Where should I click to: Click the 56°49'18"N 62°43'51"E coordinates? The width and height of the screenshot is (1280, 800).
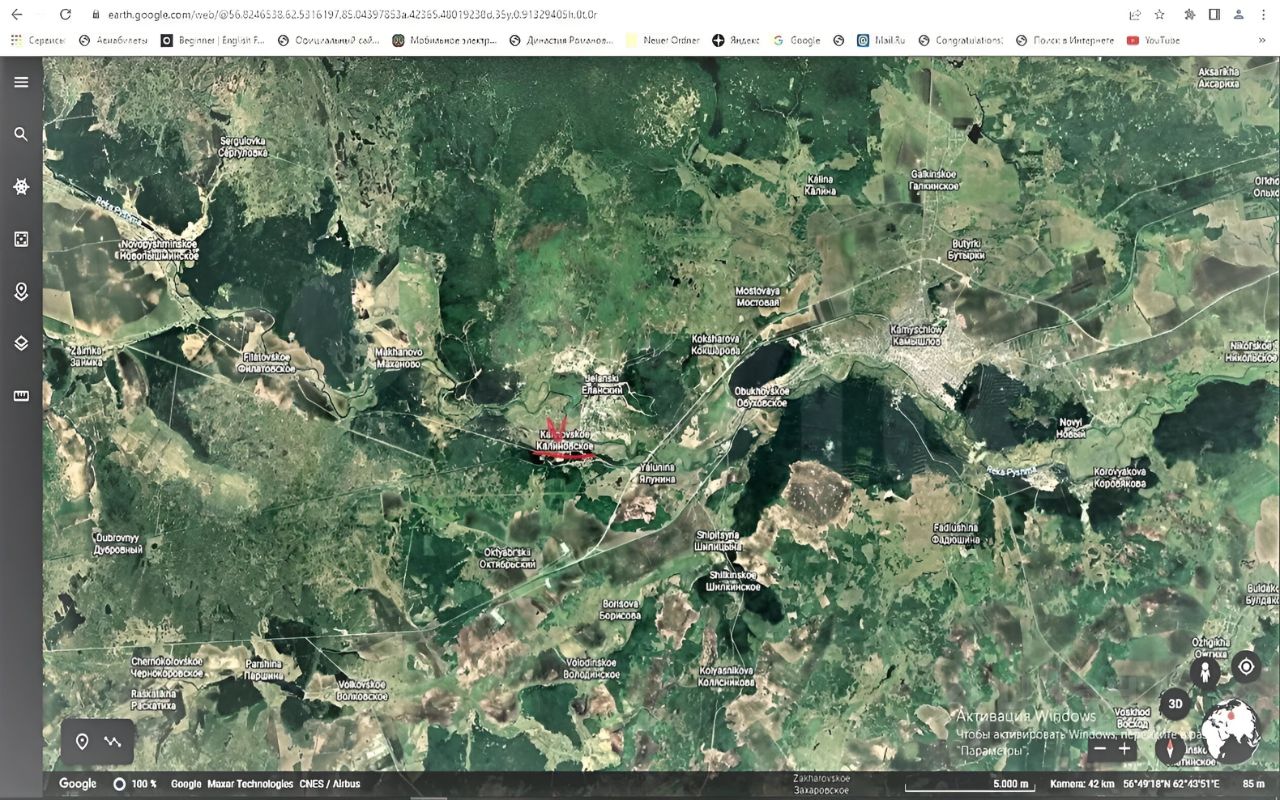tap(1171, 784)
